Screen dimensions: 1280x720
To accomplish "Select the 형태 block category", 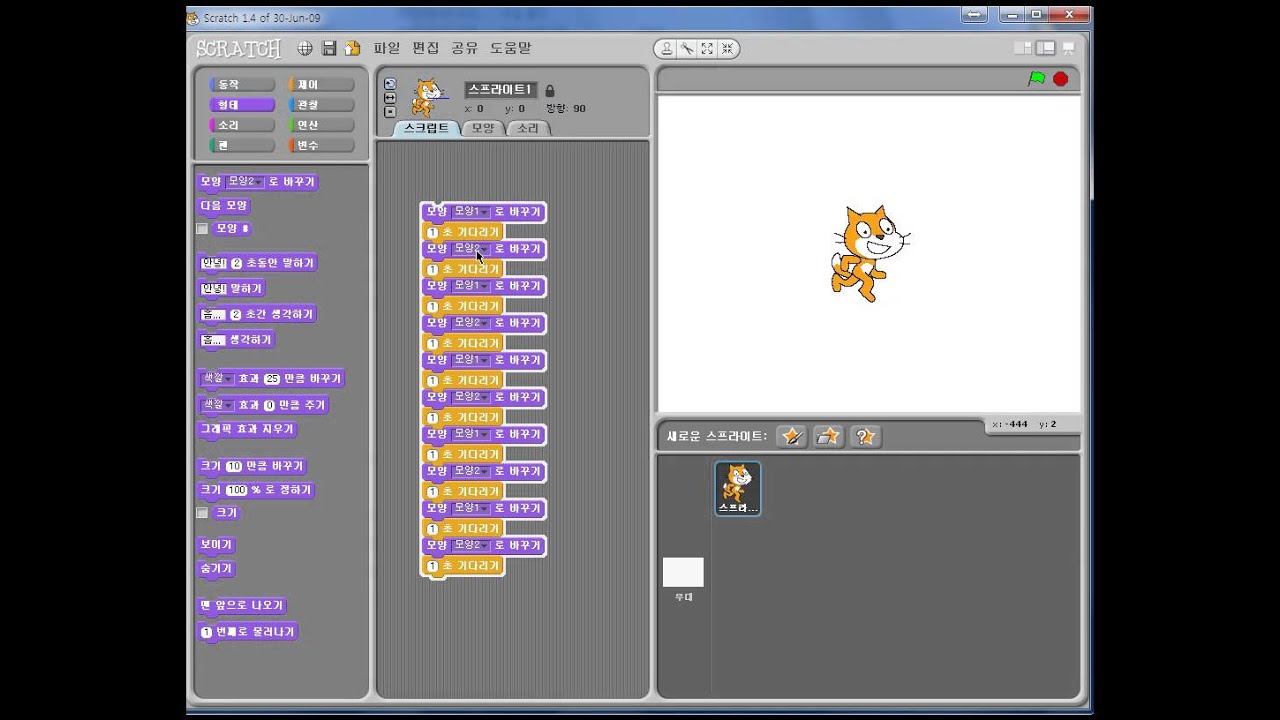I will 241,105.
